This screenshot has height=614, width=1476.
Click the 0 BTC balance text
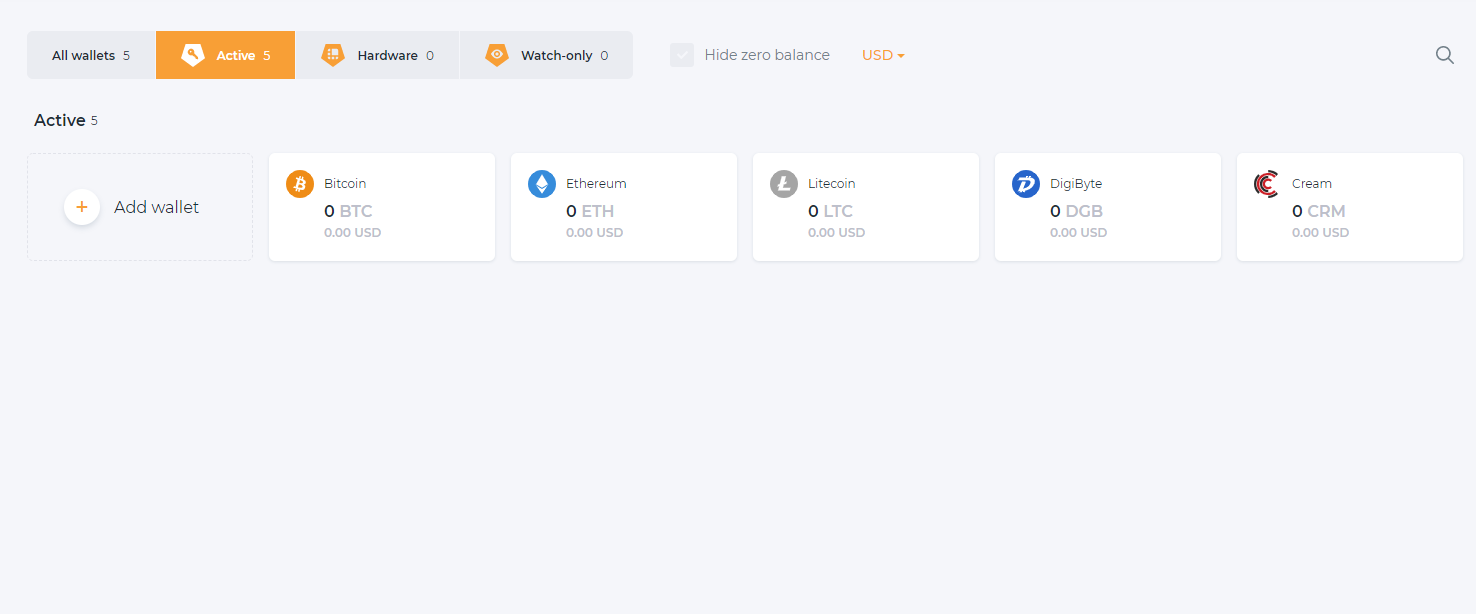(x=348, y=211)
